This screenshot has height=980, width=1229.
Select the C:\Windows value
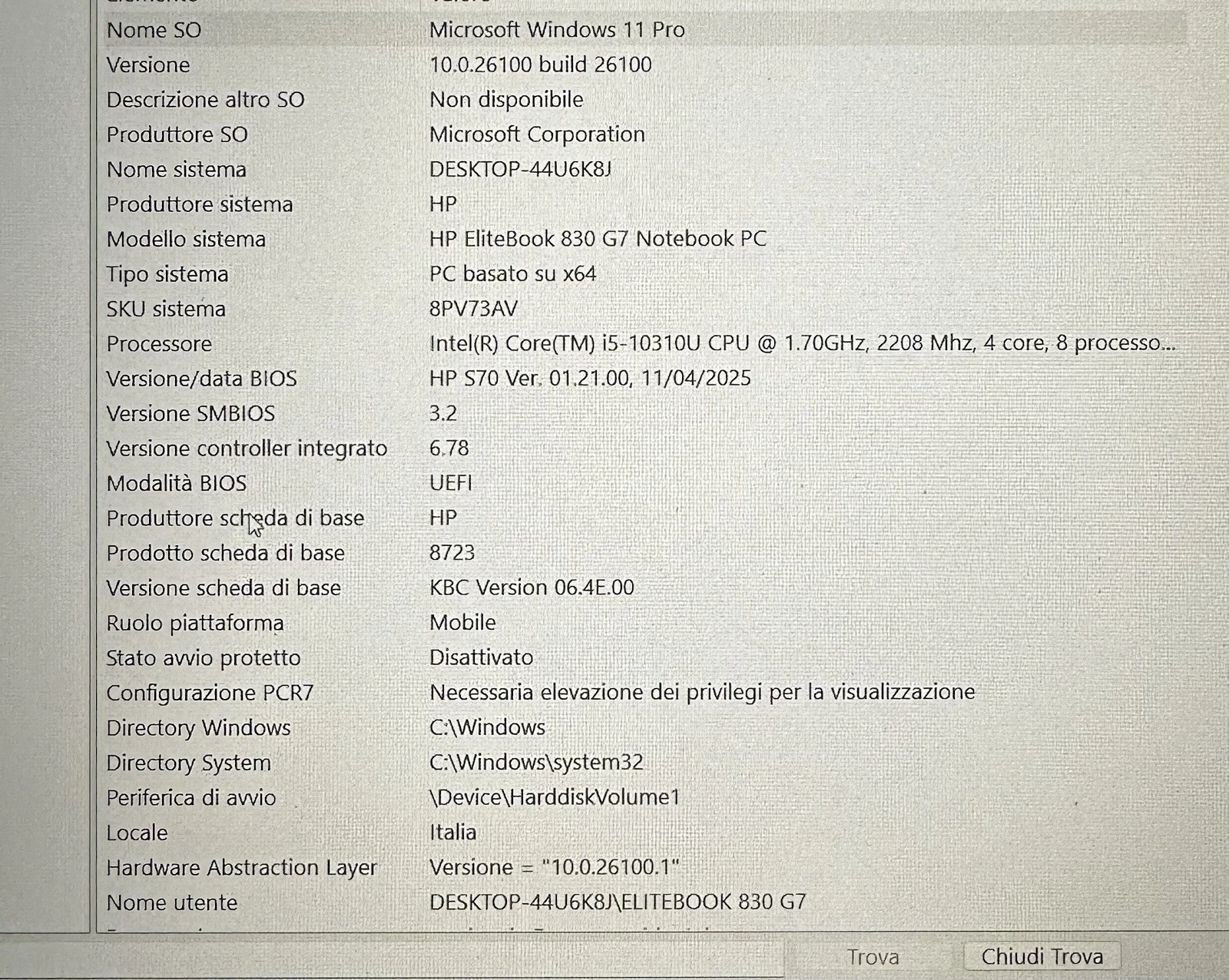pyautogui.click(x=487, y=728)
